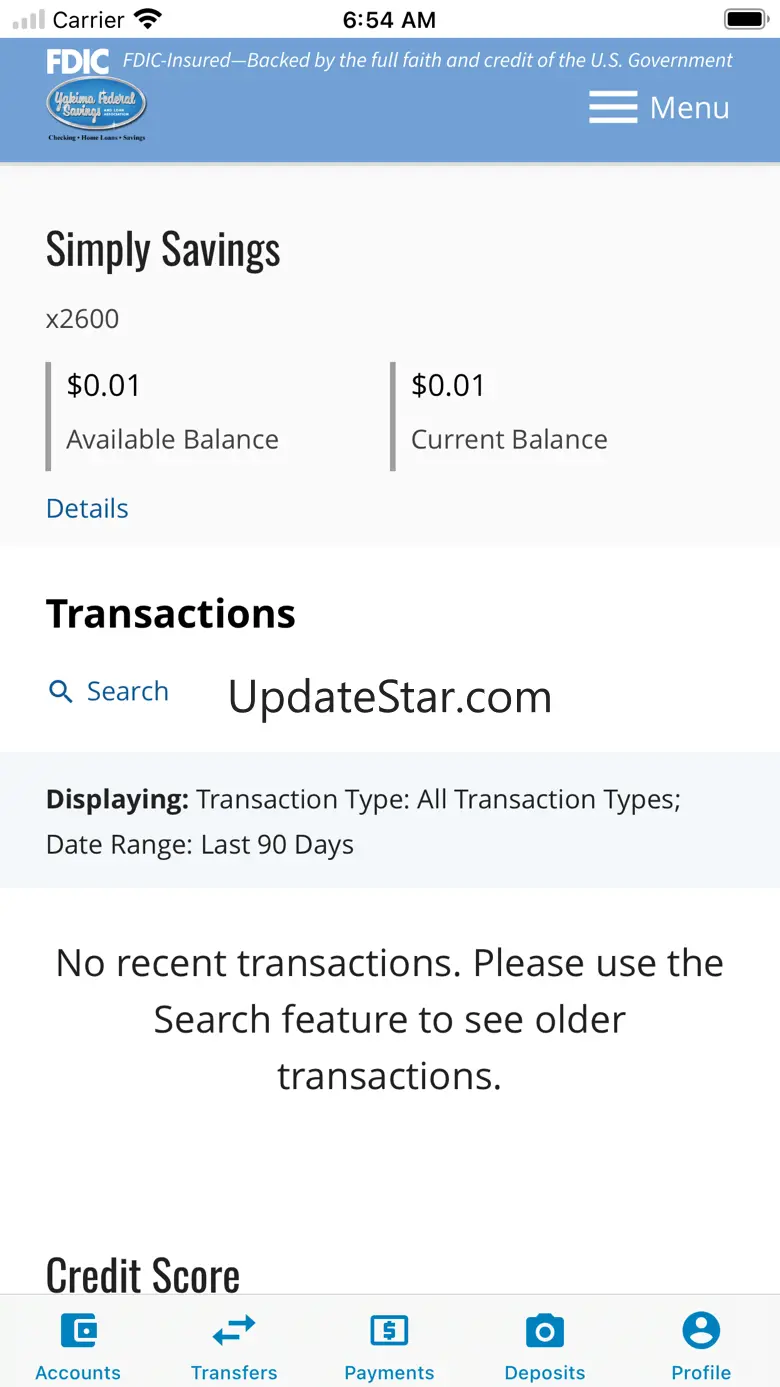The image size is (780, 1387).
Task: Click the FDIC-Insured disclaimer text
Action: (427, 60)
